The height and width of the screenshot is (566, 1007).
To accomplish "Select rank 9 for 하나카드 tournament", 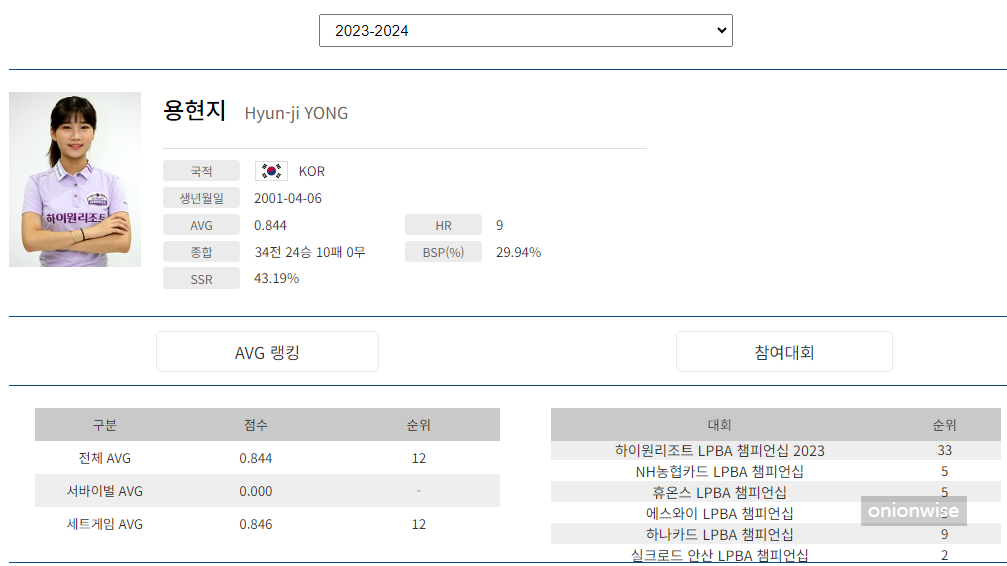I will coord(945,535).
